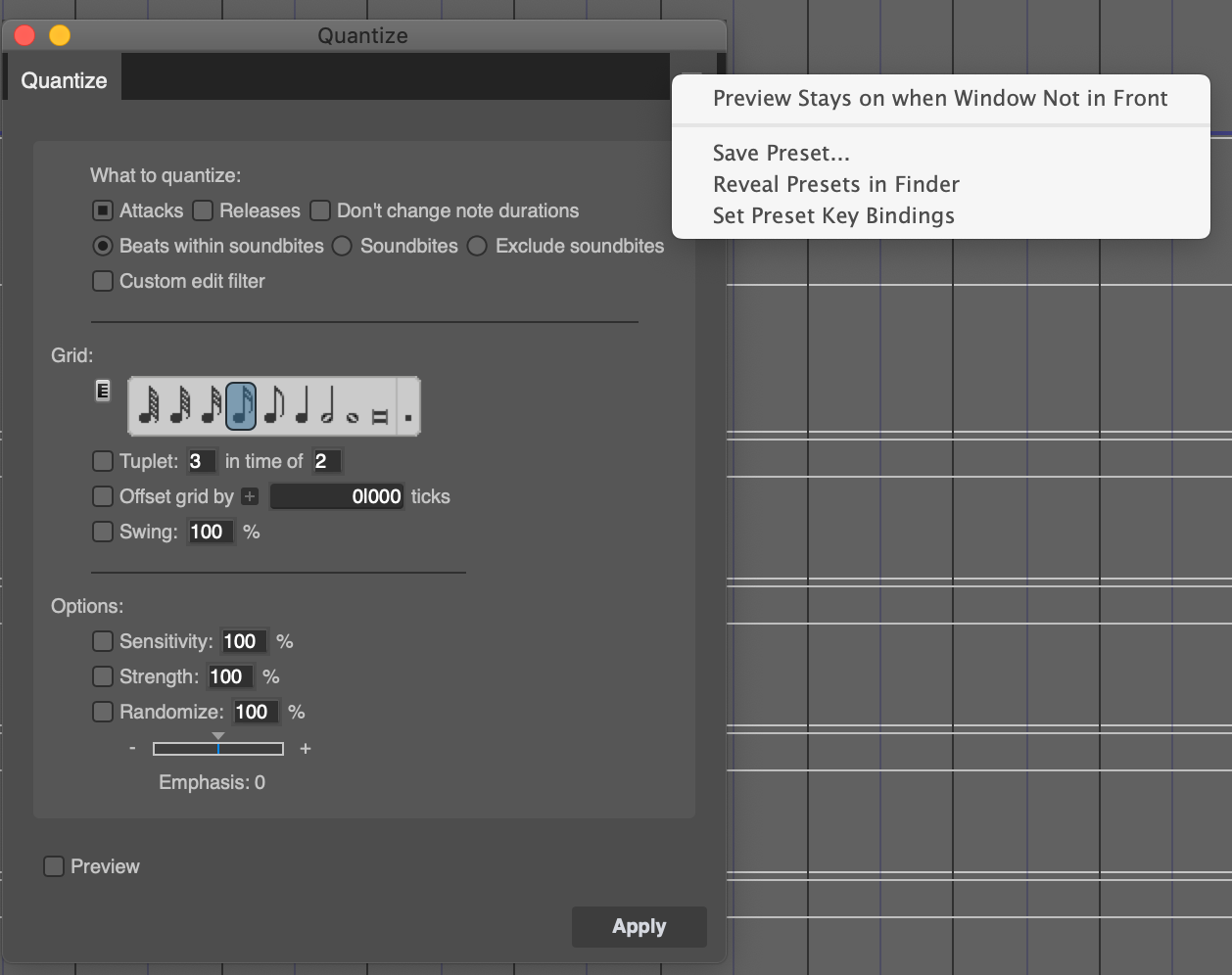
Task: Click the plus sign on Offset grid
Action: (251, 496)
